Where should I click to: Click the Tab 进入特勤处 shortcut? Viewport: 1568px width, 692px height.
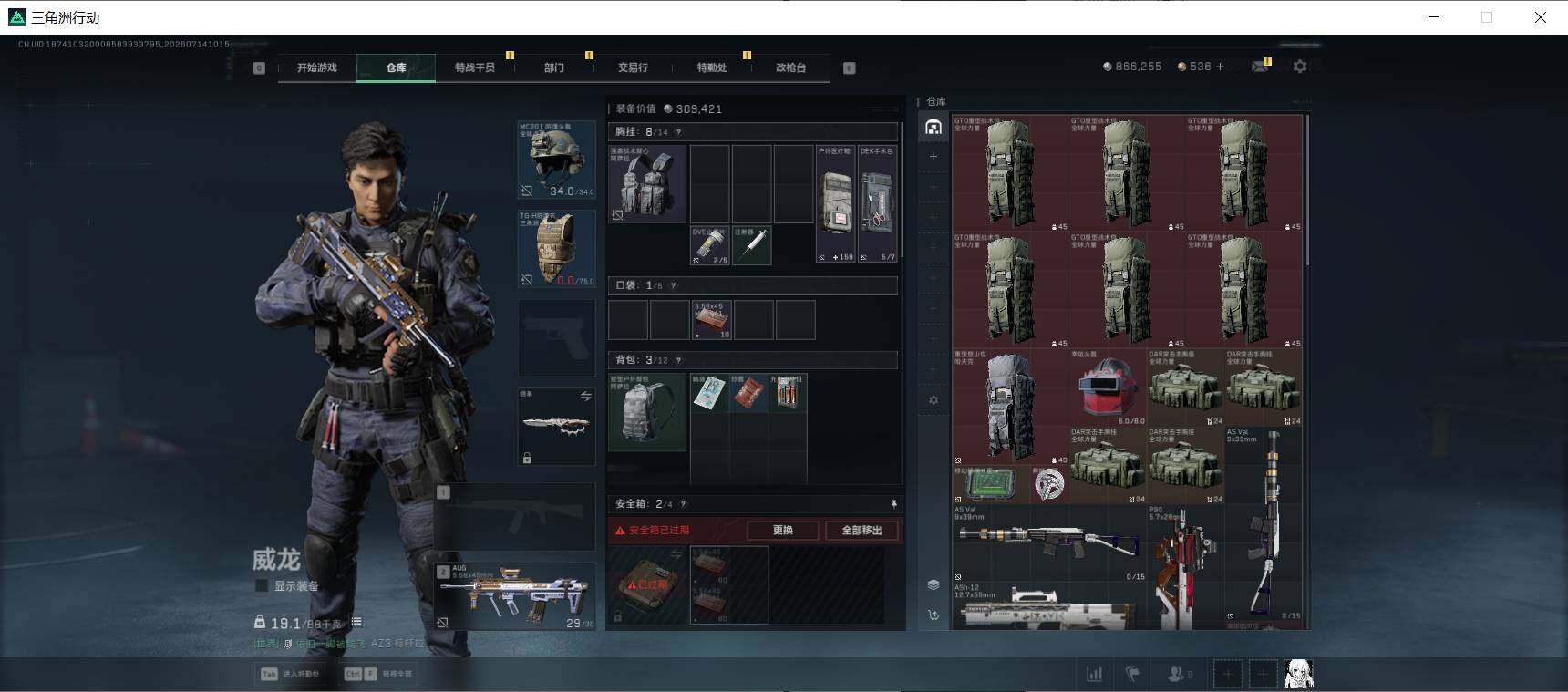coord(291,674)
